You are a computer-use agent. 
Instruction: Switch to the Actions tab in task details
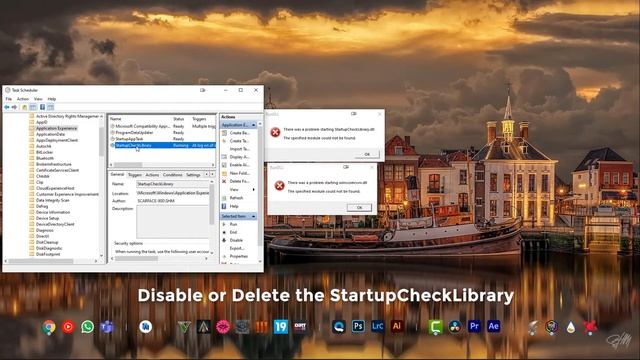[152, 175]
